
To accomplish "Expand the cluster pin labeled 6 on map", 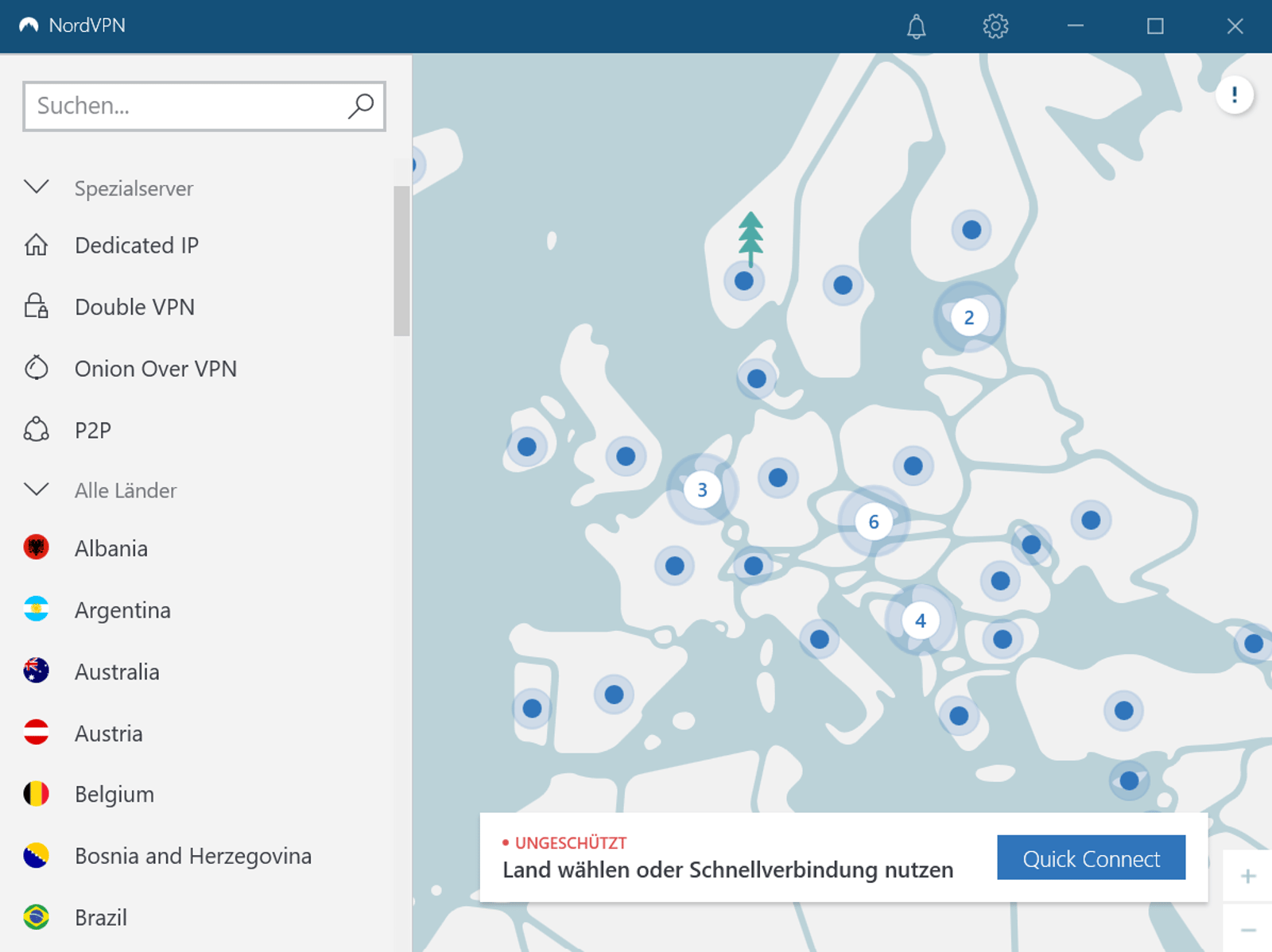I will 874,522.
